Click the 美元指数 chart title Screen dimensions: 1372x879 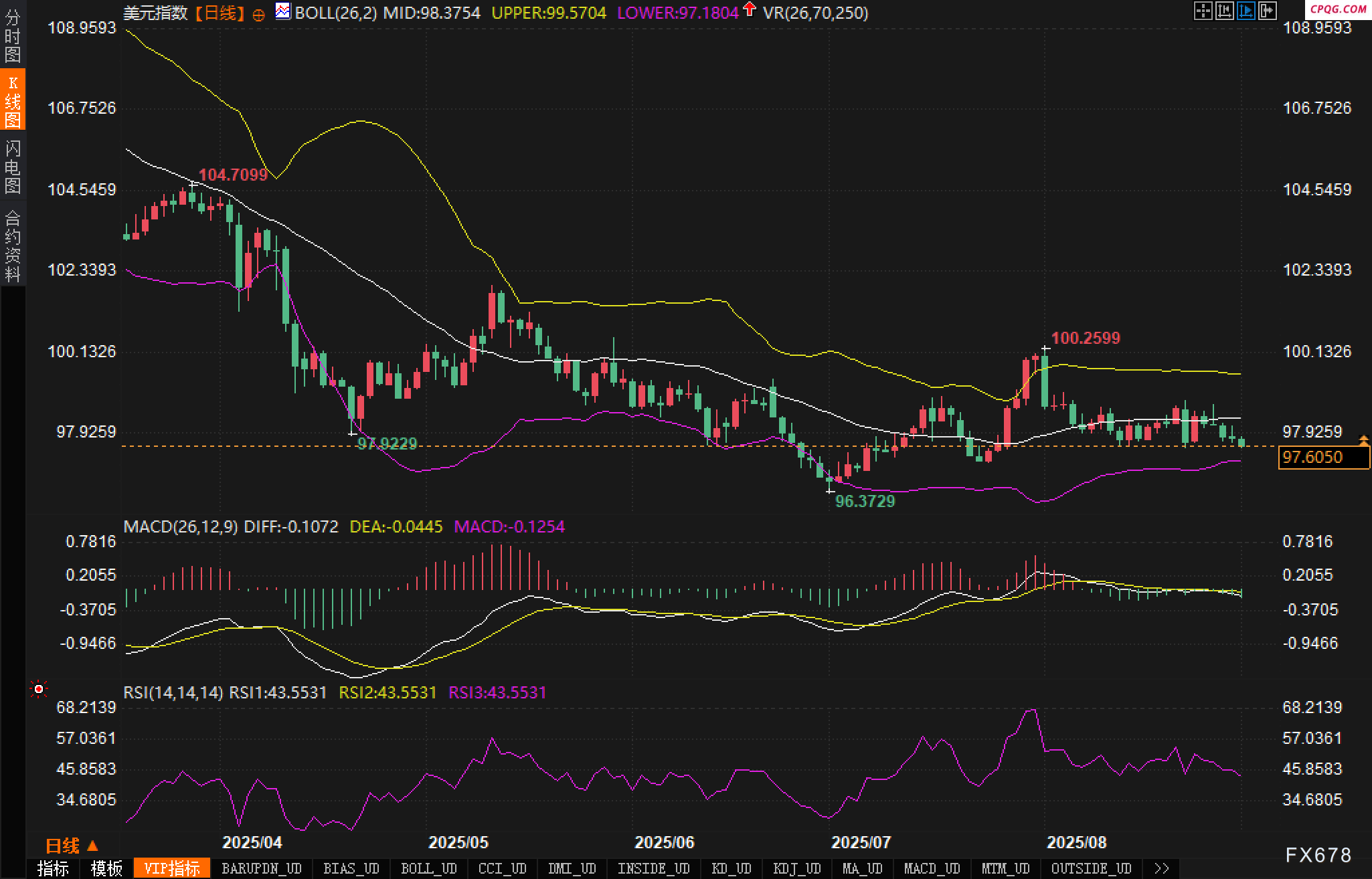156,13
